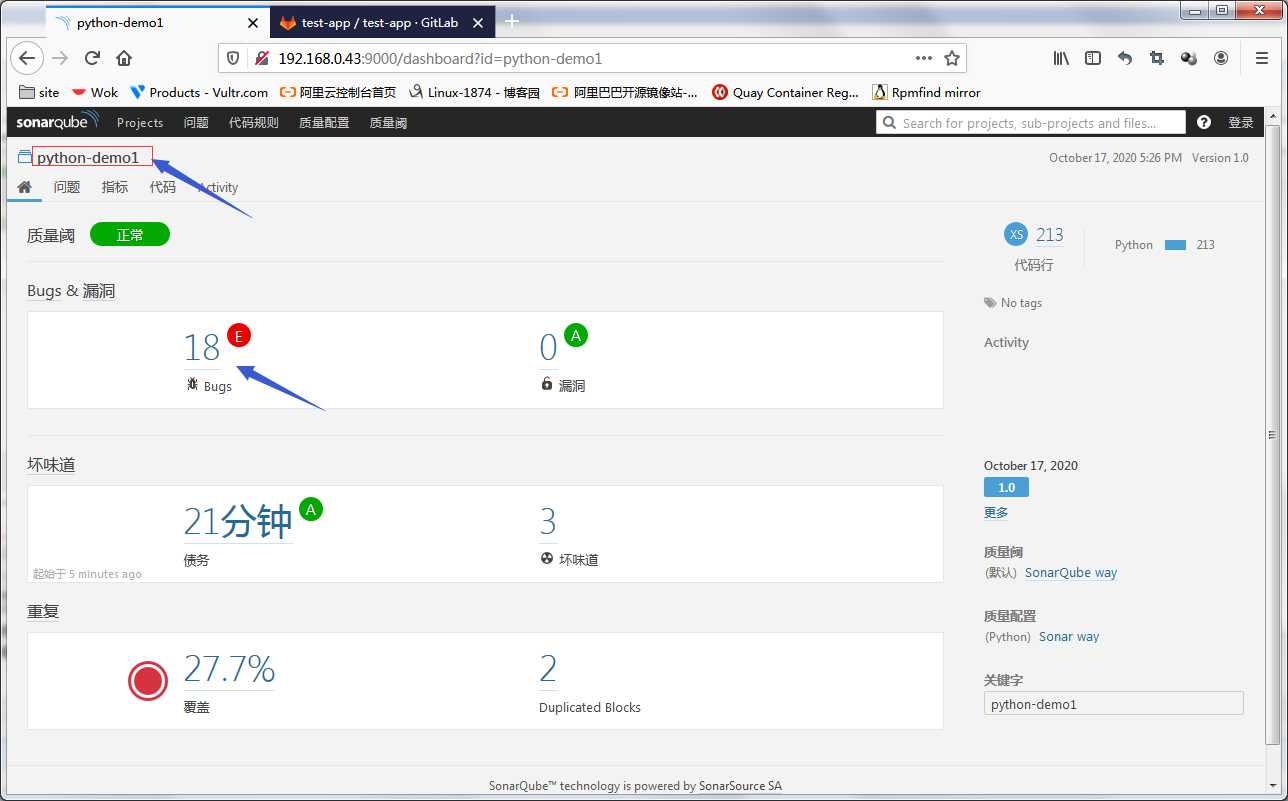
Task: Switch to the 代码 tab
Action: [x=163, y=187]
